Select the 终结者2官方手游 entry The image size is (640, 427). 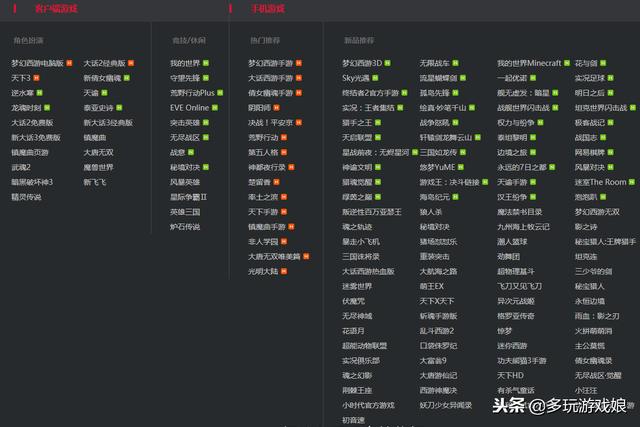(371, 93)
